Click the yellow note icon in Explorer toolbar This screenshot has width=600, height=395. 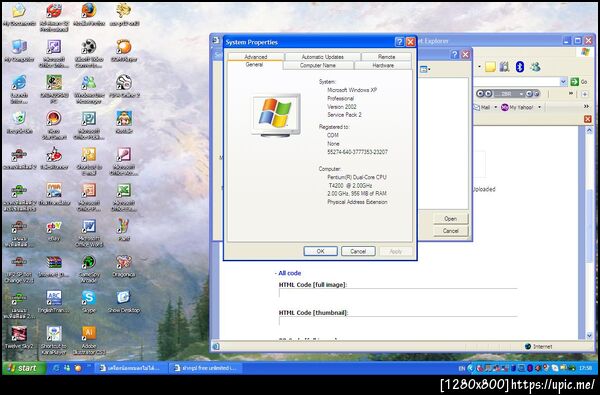(490, 67)
